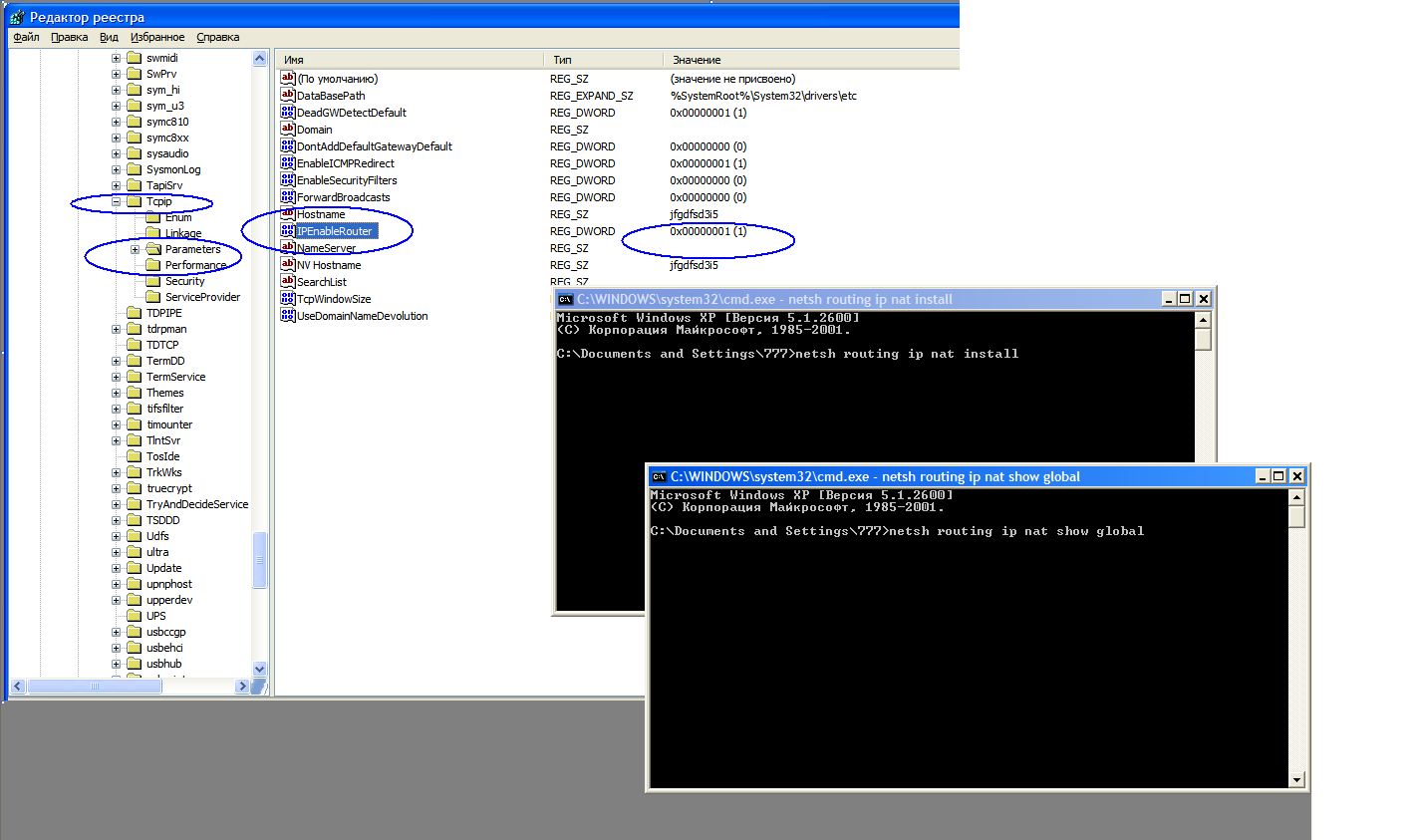The width and height of the screenshot is (1412, 840).
Task: Expand the truecrypt tree node
Action: pos(117,488)
